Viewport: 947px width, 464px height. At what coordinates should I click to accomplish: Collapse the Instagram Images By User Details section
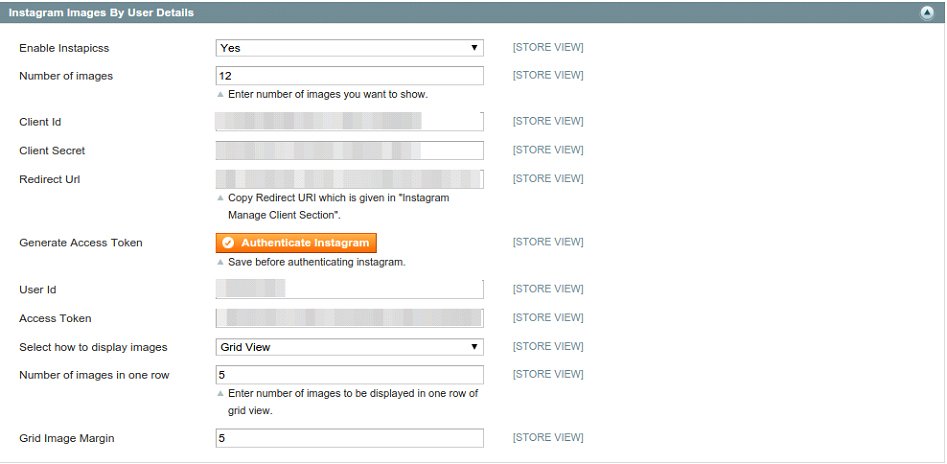[x=928, y=13]
